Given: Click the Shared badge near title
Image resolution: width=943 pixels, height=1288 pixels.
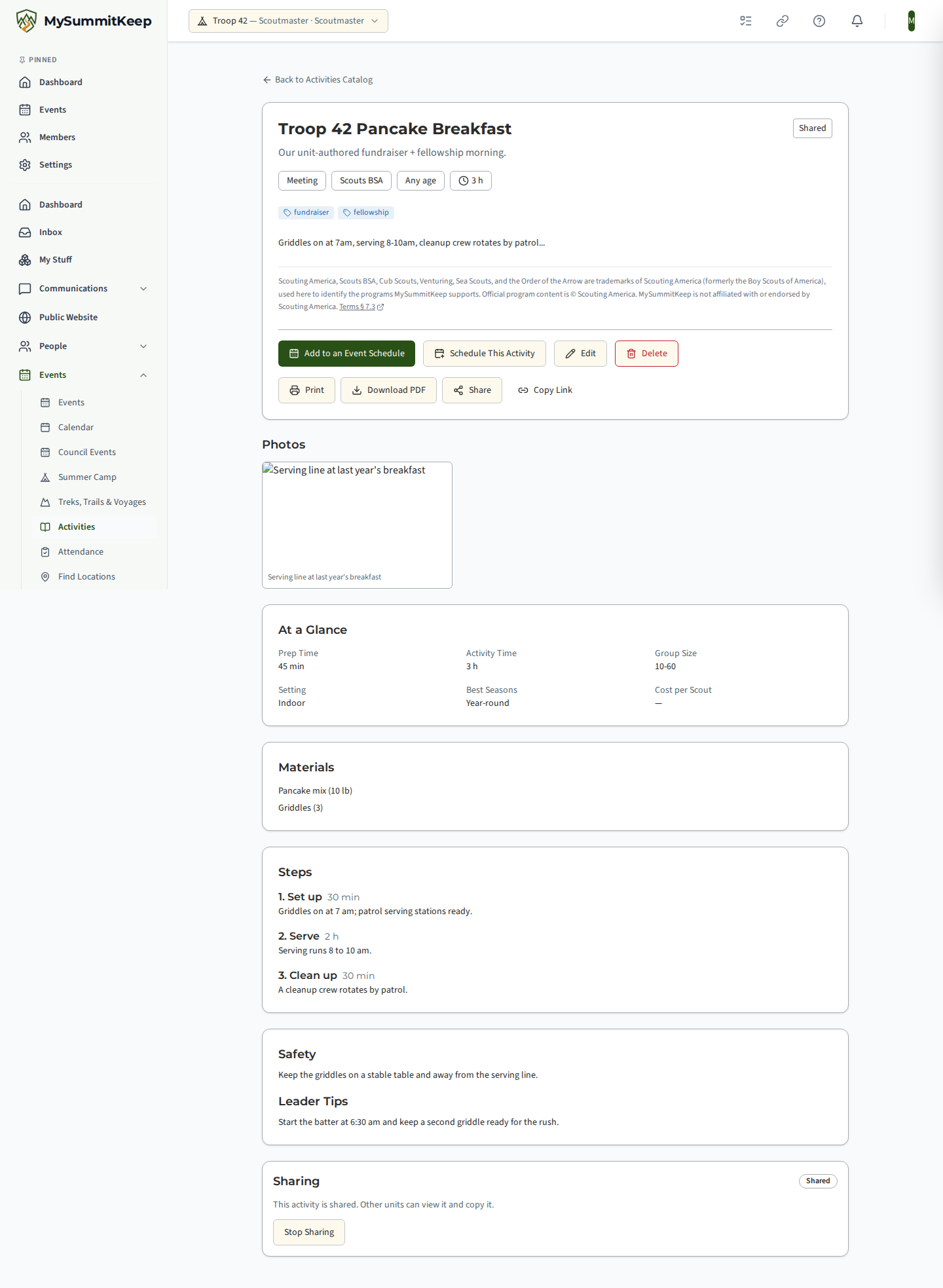Looking at the screenshot, I should (x=813, y=128).
